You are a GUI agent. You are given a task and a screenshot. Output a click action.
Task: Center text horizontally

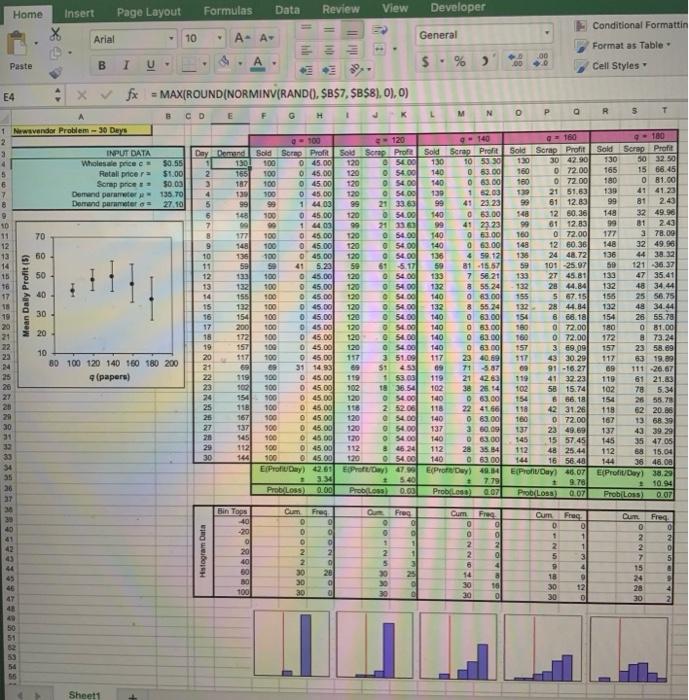[x=329, y=50]
